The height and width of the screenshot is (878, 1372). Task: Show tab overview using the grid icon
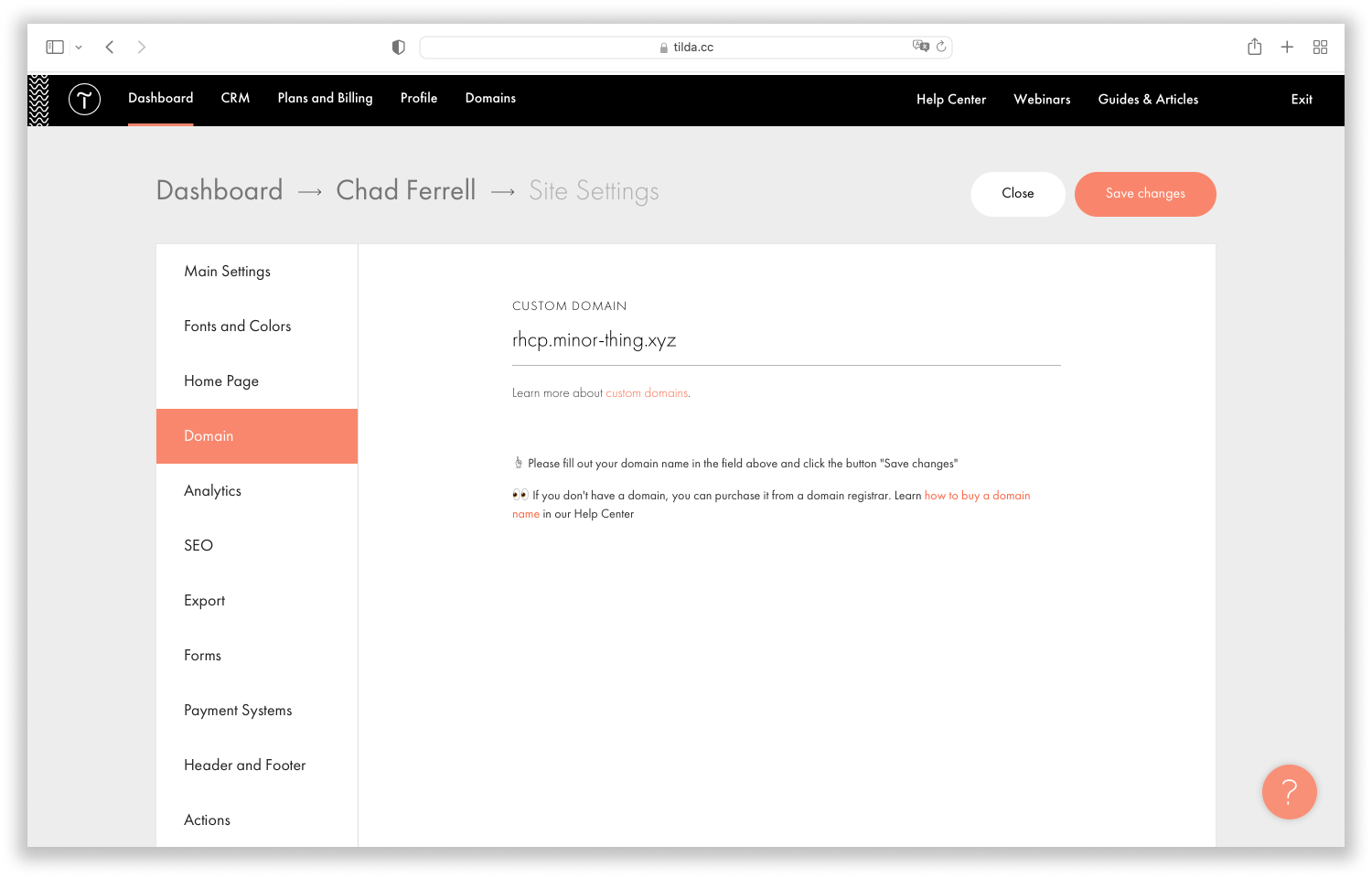pyautogui.click(x=1320, y=47)
